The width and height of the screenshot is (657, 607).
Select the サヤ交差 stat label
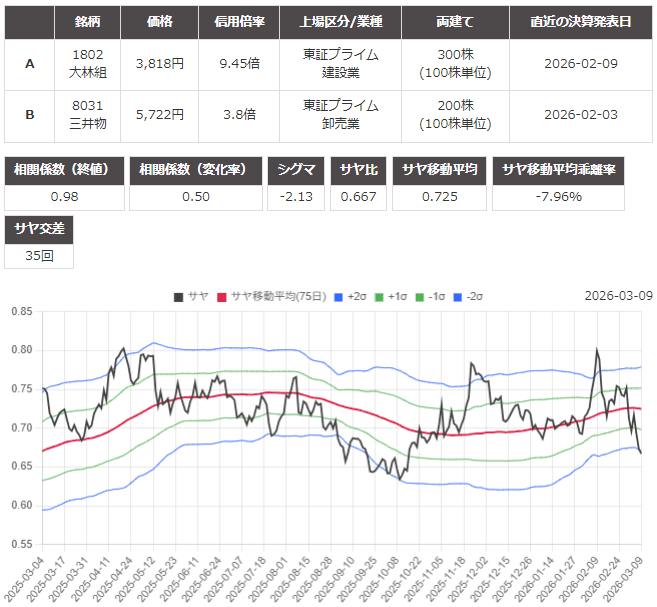(38, 229)
